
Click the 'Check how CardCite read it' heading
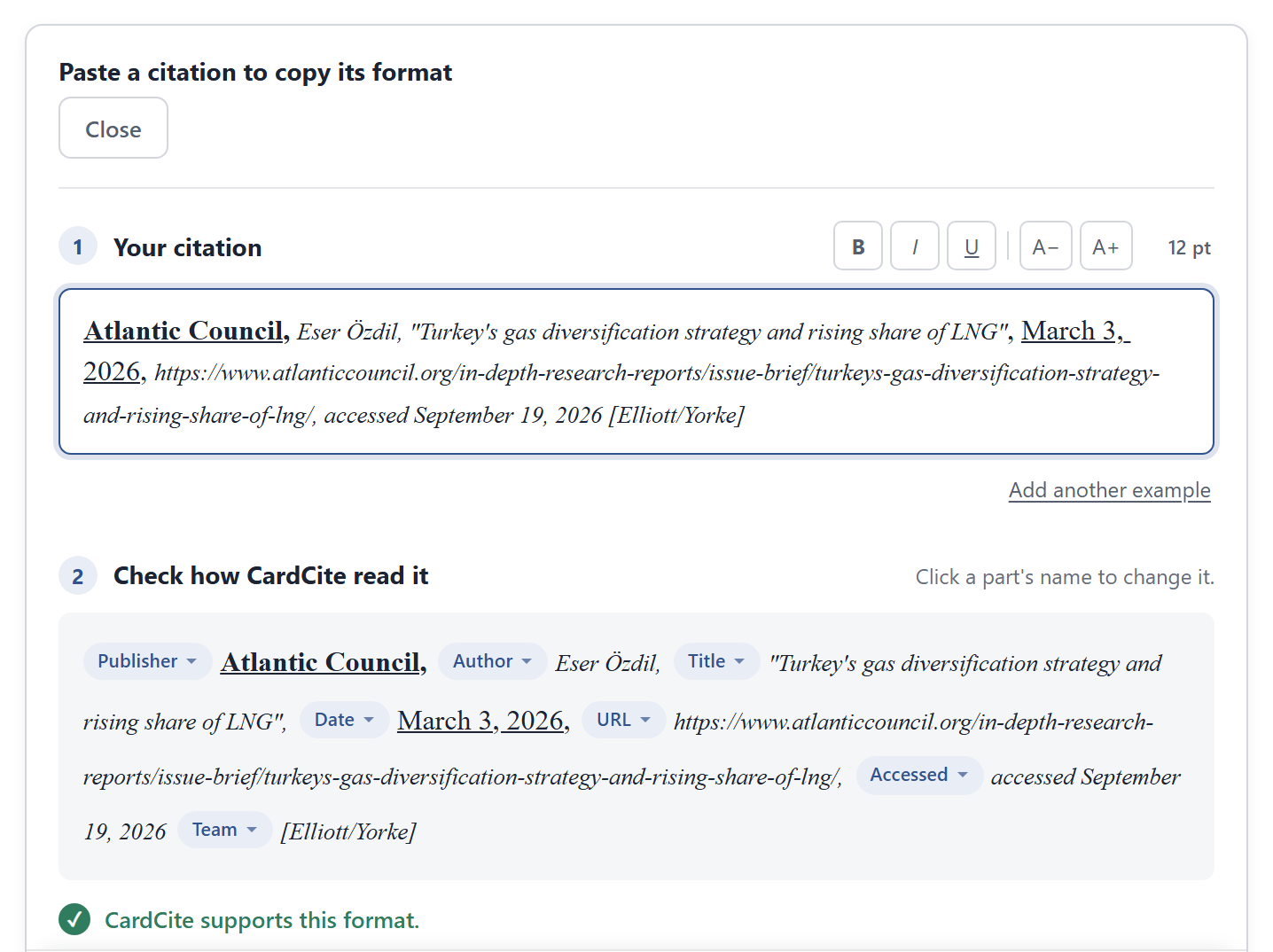tap(270, 576)
